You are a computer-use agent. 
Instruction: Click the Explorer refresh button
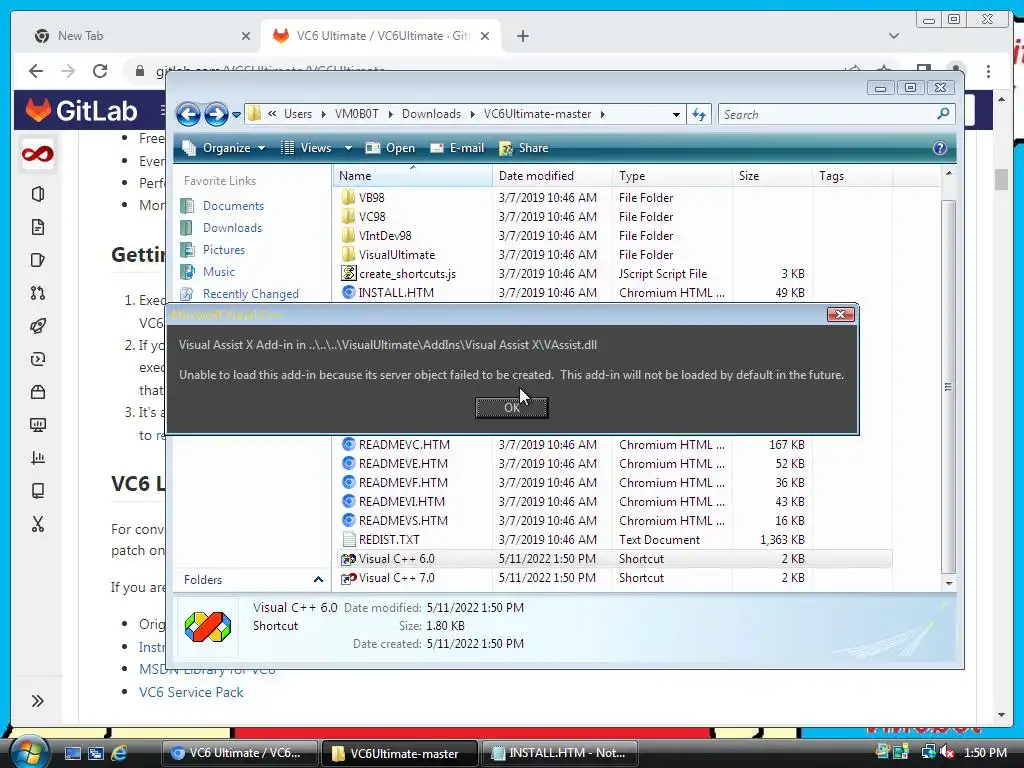click(699, 114)
